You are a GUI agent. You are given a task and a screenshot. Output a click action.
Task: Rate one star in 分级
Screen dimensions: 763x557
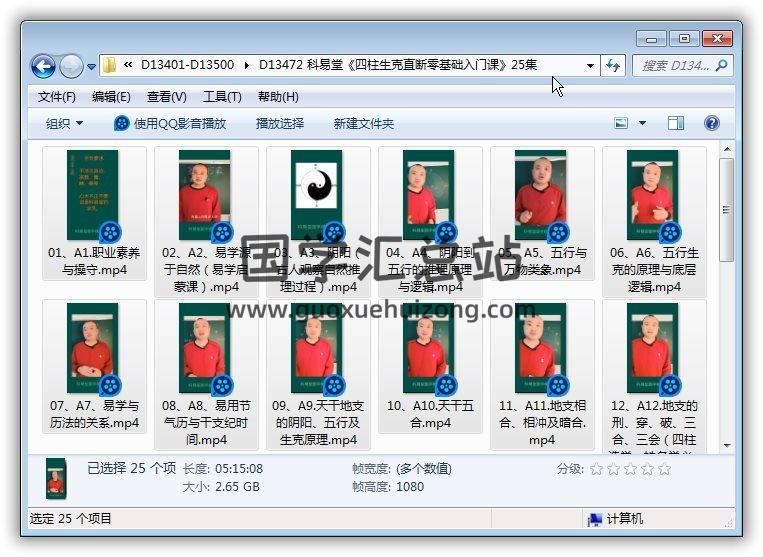597,469
